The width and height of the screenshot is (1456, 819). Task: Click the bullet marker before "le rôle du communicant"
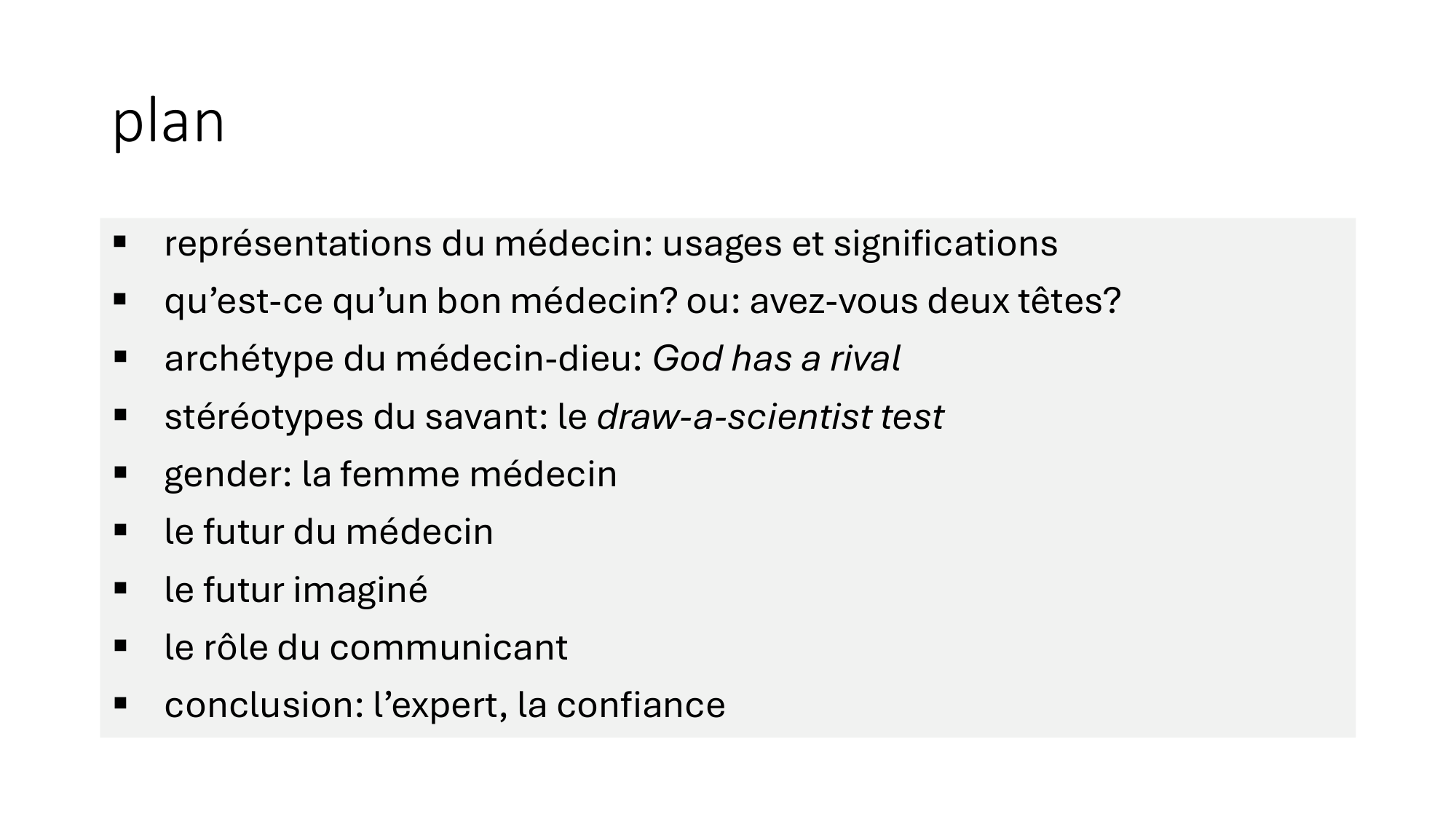tap(121, 645)
